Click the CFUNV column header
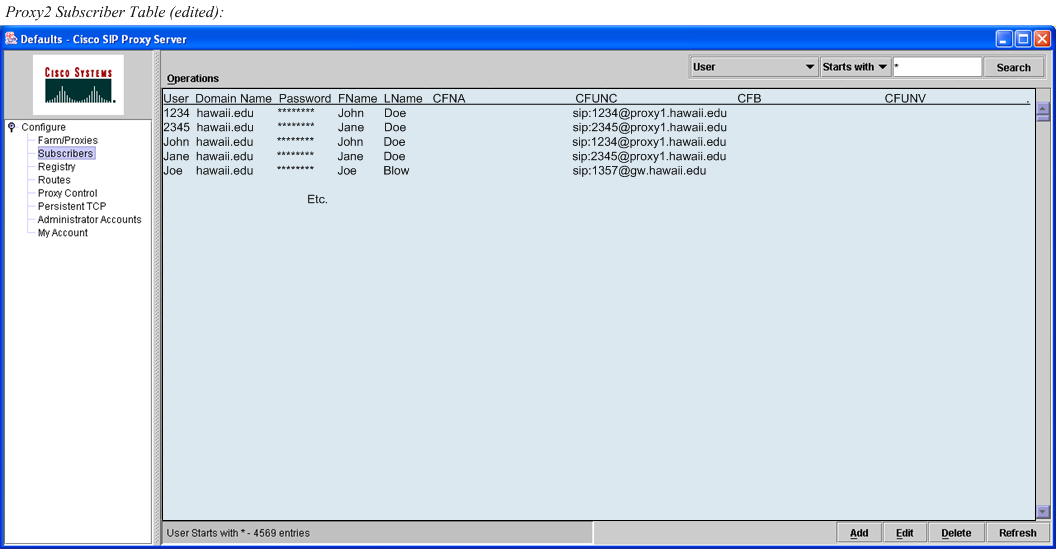Image resolution: width=1056 pixels, height=549 pixels. pyautogui.click(x=905, y=98)
